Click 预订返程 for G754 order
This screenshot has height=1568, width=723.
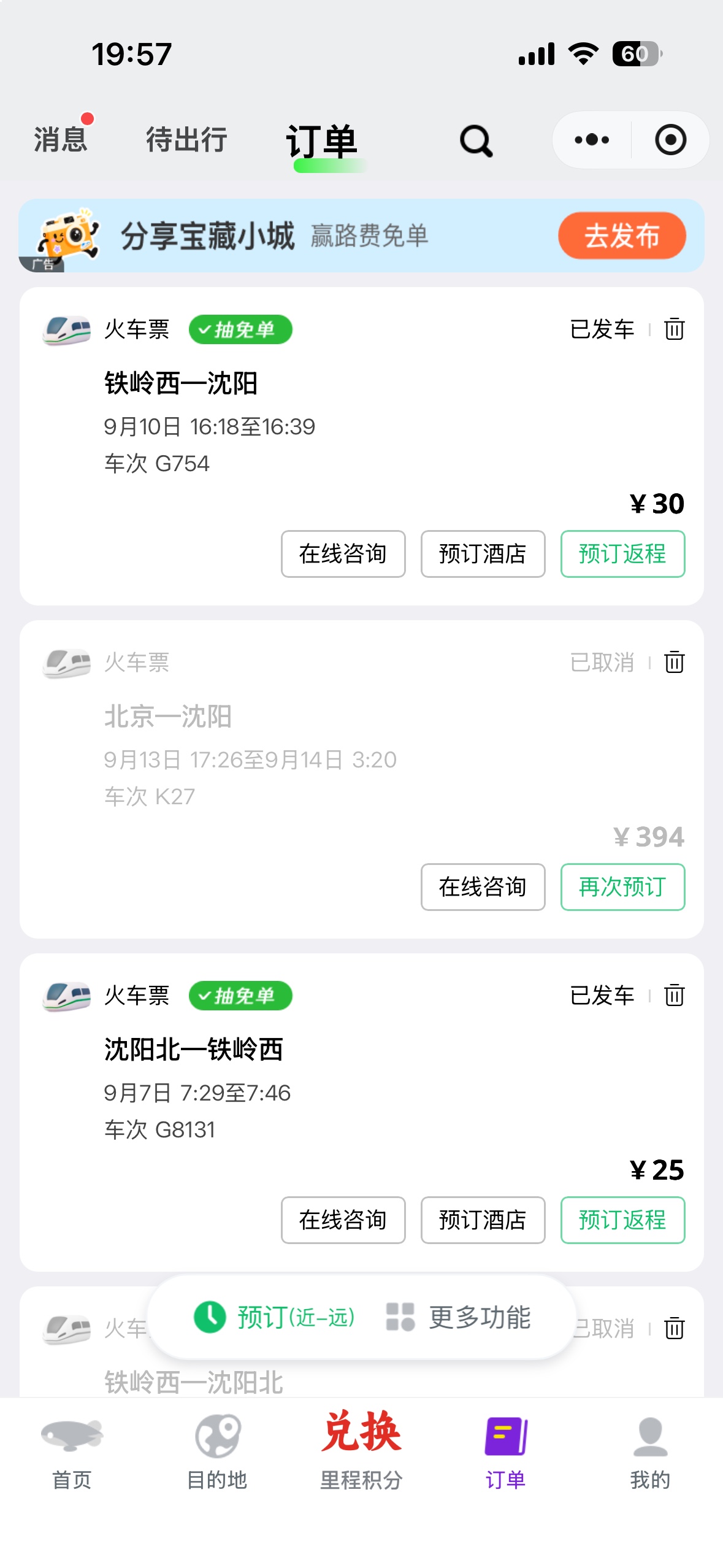coord(622,554)
